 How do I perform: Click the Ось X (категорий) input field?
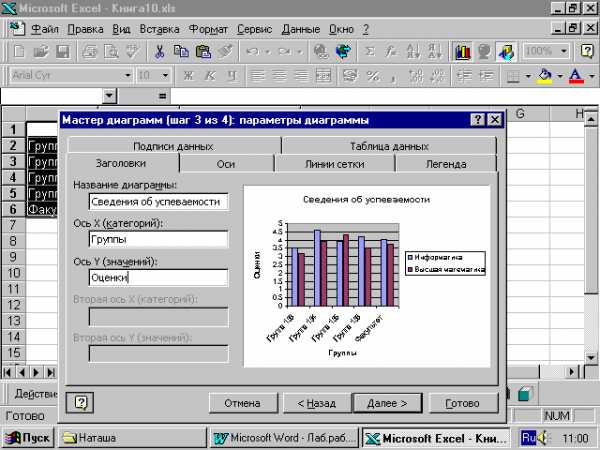pyautogui.click(x=158, y=239)
